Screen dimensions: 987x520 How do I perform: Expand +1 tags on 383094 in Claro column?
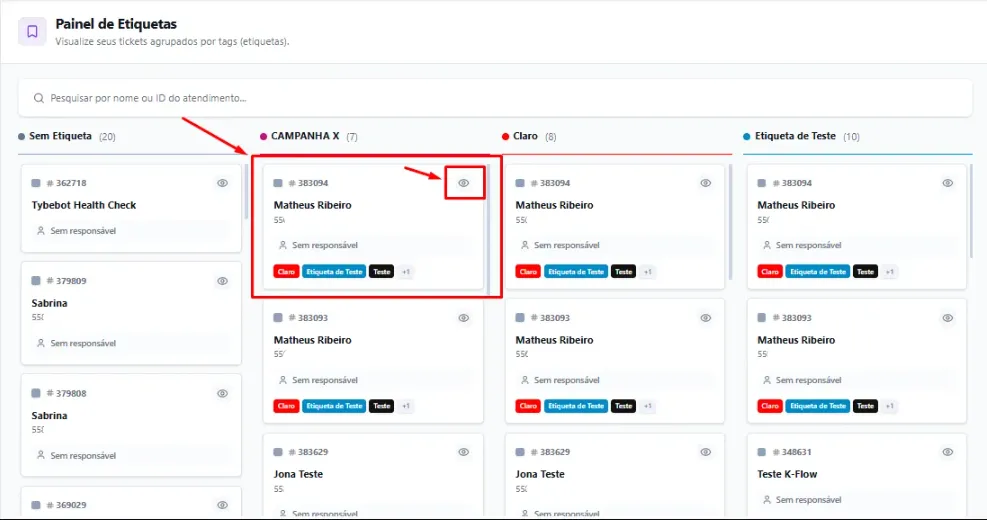coord(648,272)
